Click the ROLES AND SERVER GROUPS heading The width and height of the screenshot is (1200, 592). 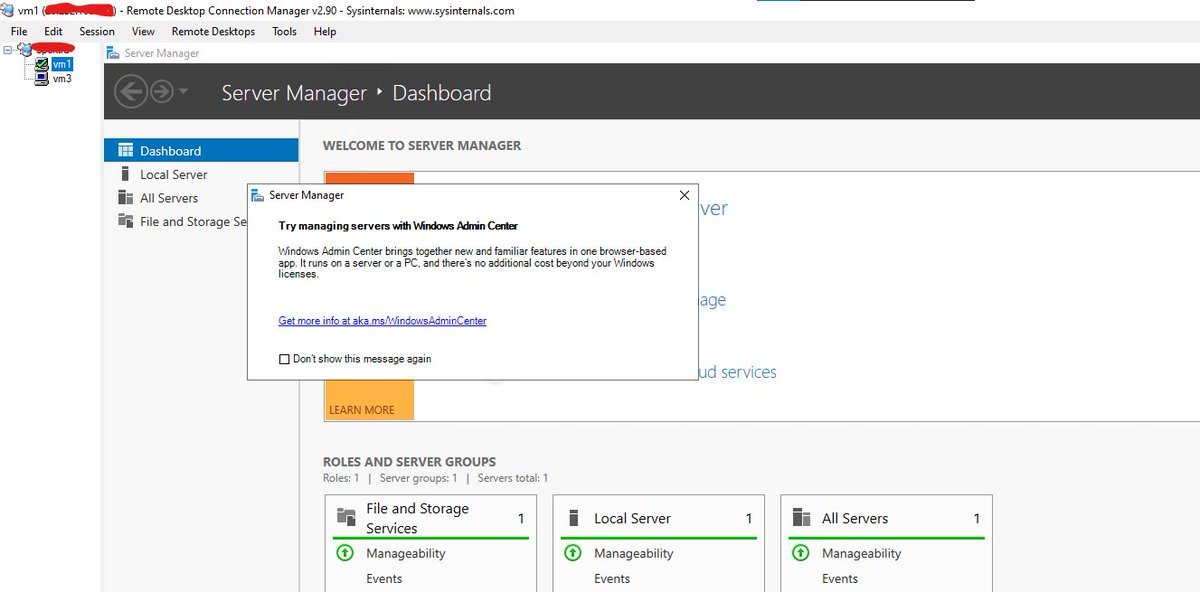(x=409, y=462)
